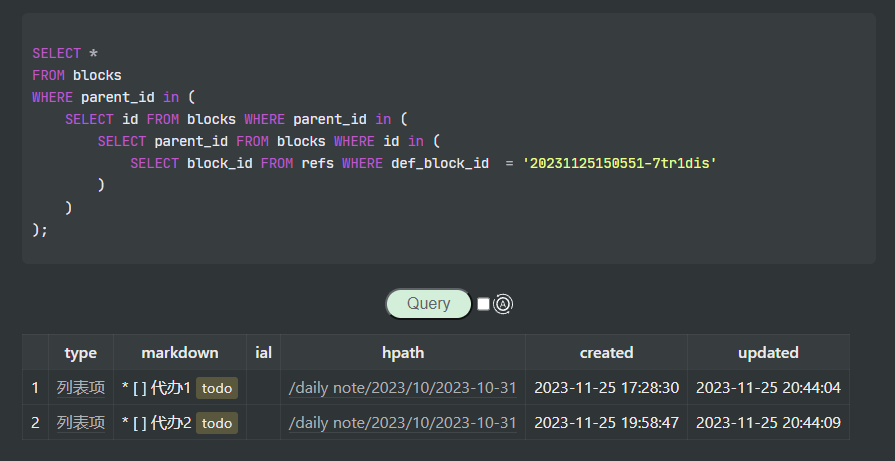The height and width of the screenshot is (461, 895).
Task: Open the hpath link in row 2
Action: pos(402,423)
